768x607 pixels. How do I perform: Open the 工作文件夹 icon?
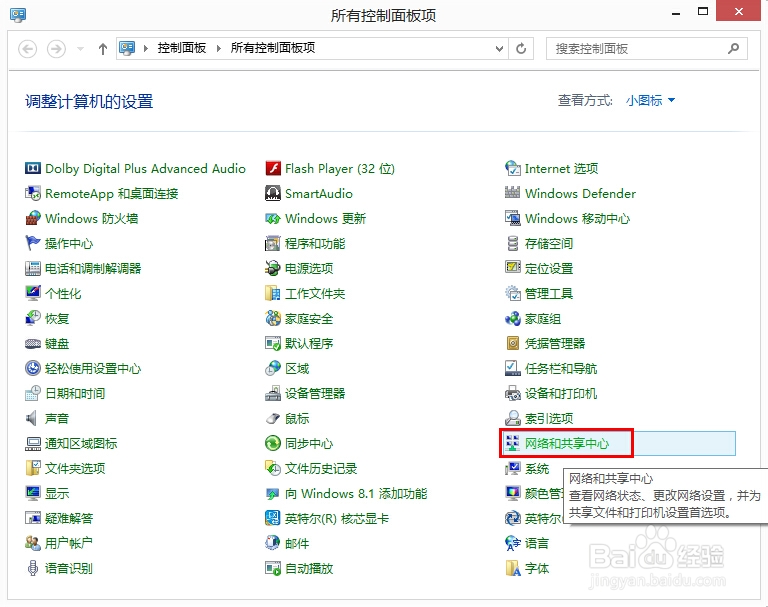click(272, 293)
